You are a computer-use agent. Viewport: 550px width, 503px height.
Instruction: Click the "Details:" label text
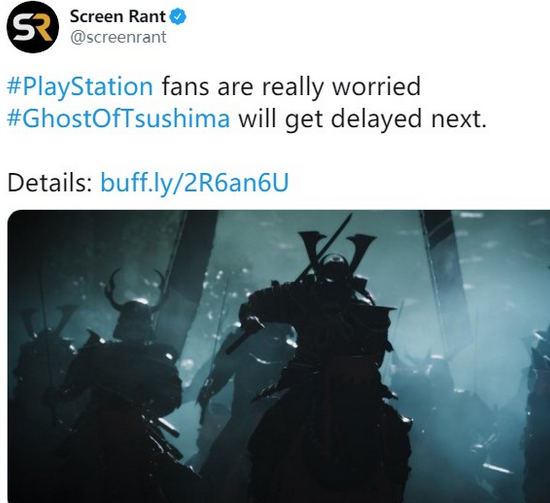49,182
